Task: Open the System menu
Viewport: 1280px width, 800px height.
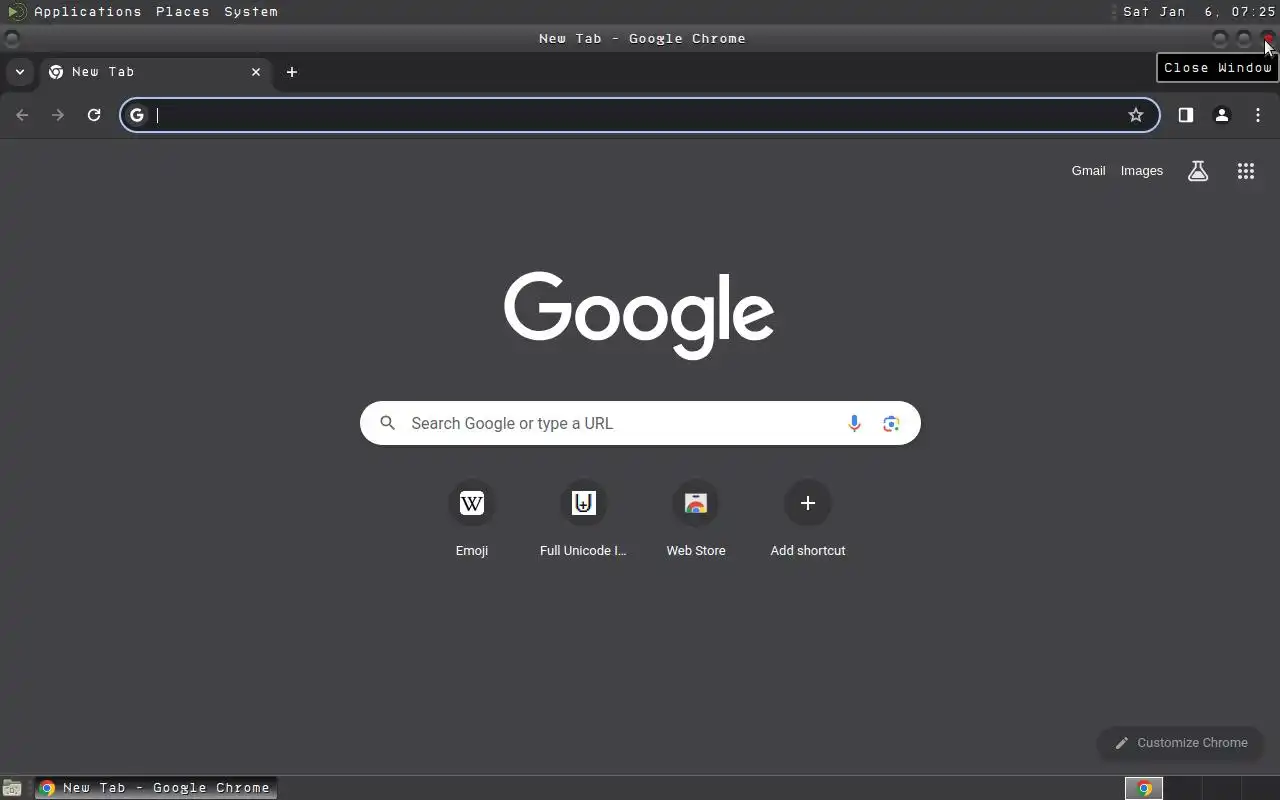Action: [x=251, y=12]
